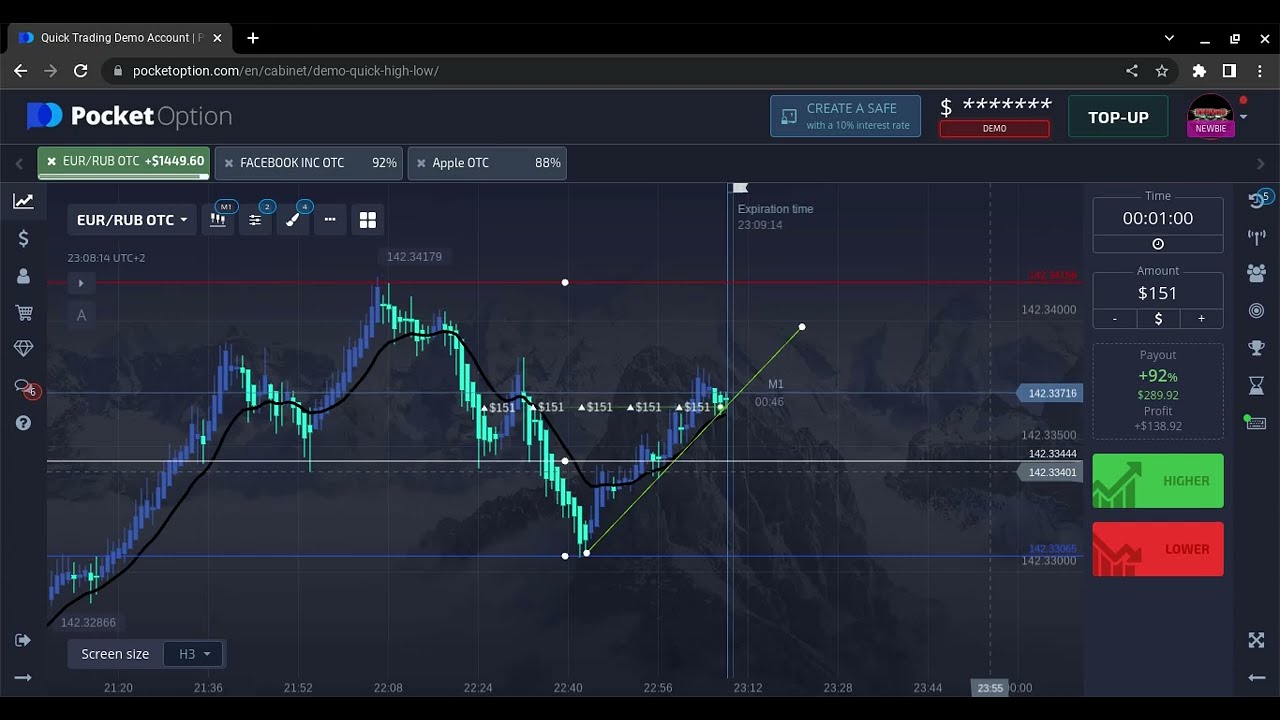
Task: Click the LOWER trade button
Action: click(x=1157, y=549)
